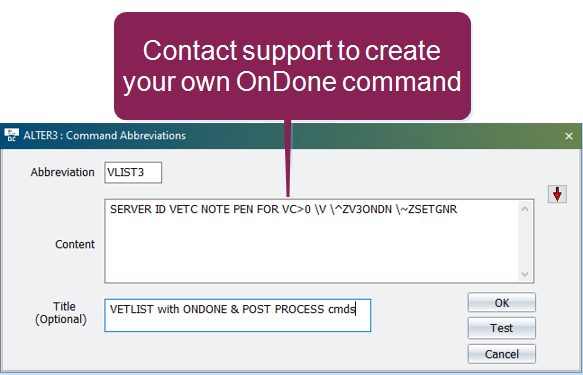Viewport: 583px width, 375px height.
Task: Click the Content box scroll-up arrow
Action: [x=525, y=209]
